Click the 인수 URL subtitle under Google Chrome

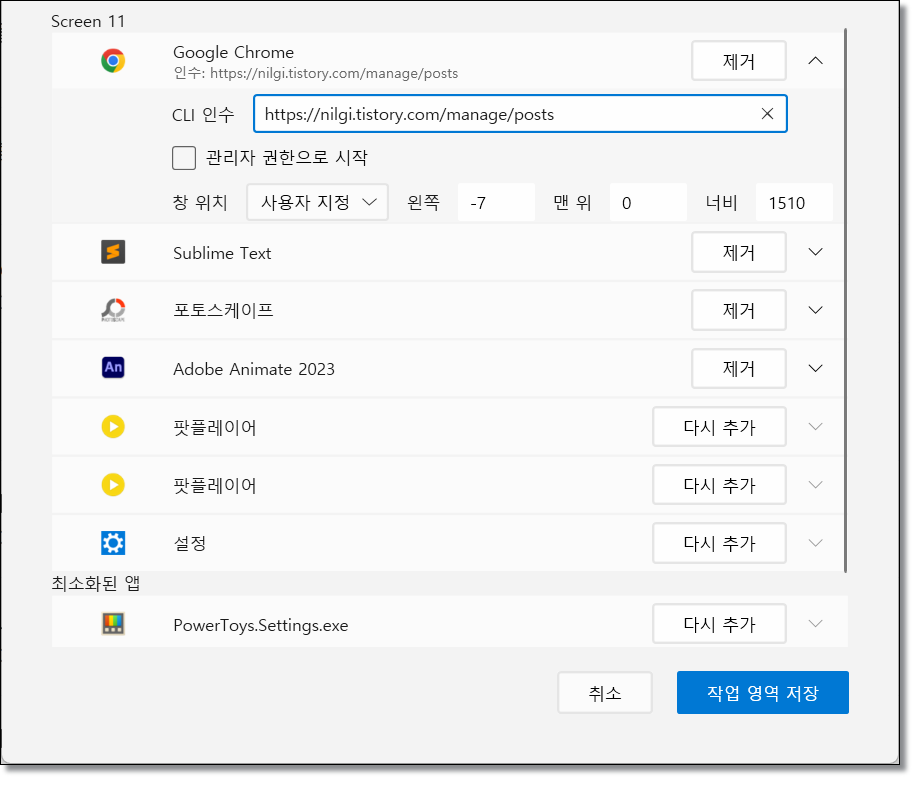pyautogui.click(x=316, y=73)
